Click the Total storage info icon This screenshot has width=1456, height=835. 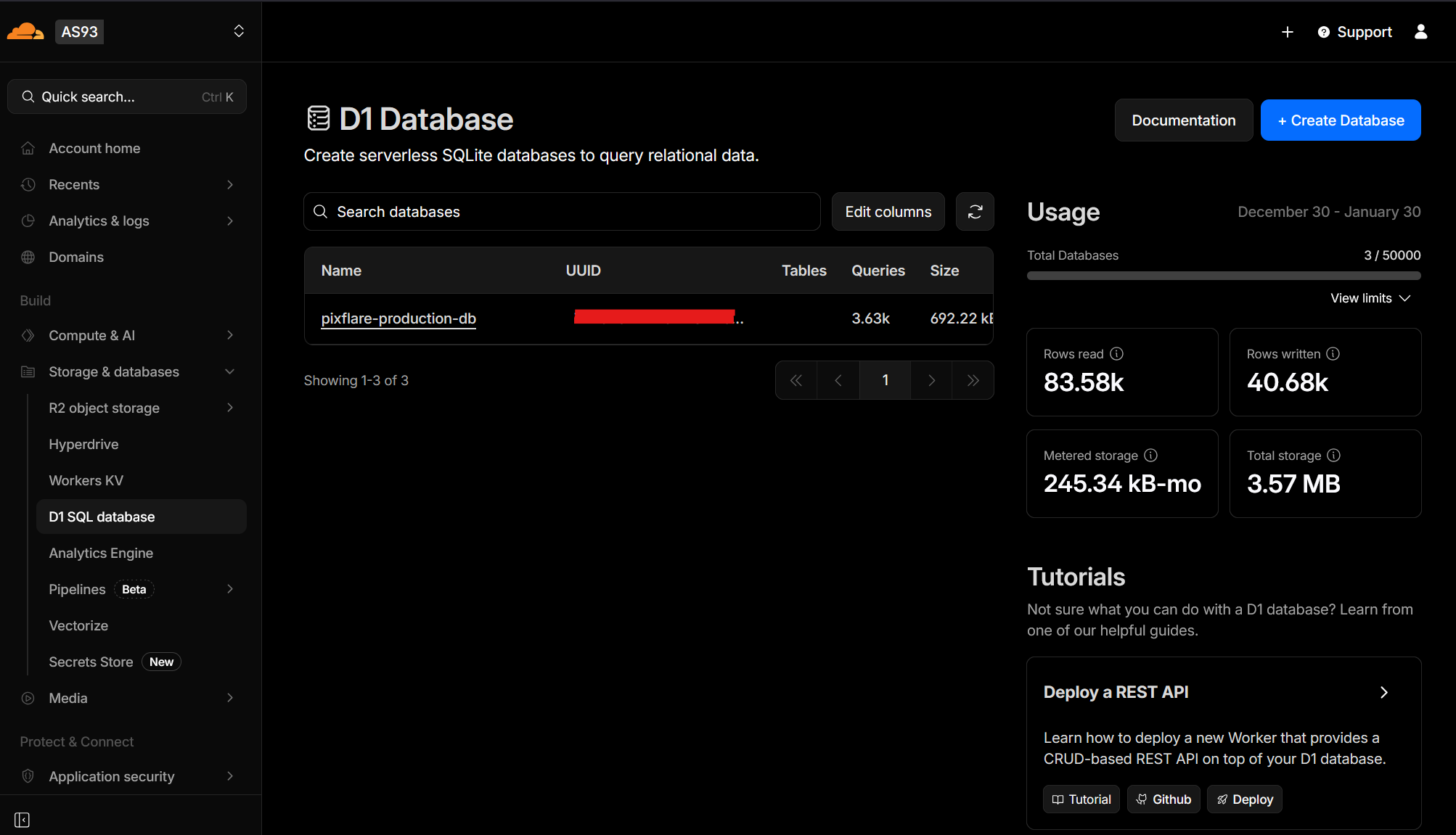(1333, 455)
